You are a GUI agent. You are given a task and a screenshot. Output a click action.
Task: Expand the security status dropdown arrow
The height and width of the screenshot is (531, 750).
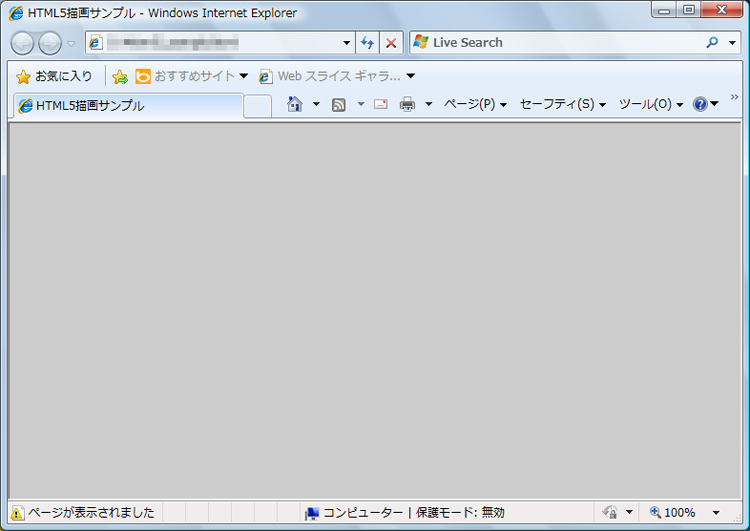629,512
